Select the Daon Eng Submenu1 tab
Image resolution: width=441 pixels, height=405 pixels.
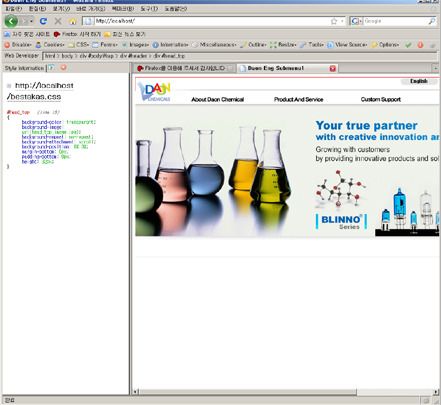[x=287, y=68]
